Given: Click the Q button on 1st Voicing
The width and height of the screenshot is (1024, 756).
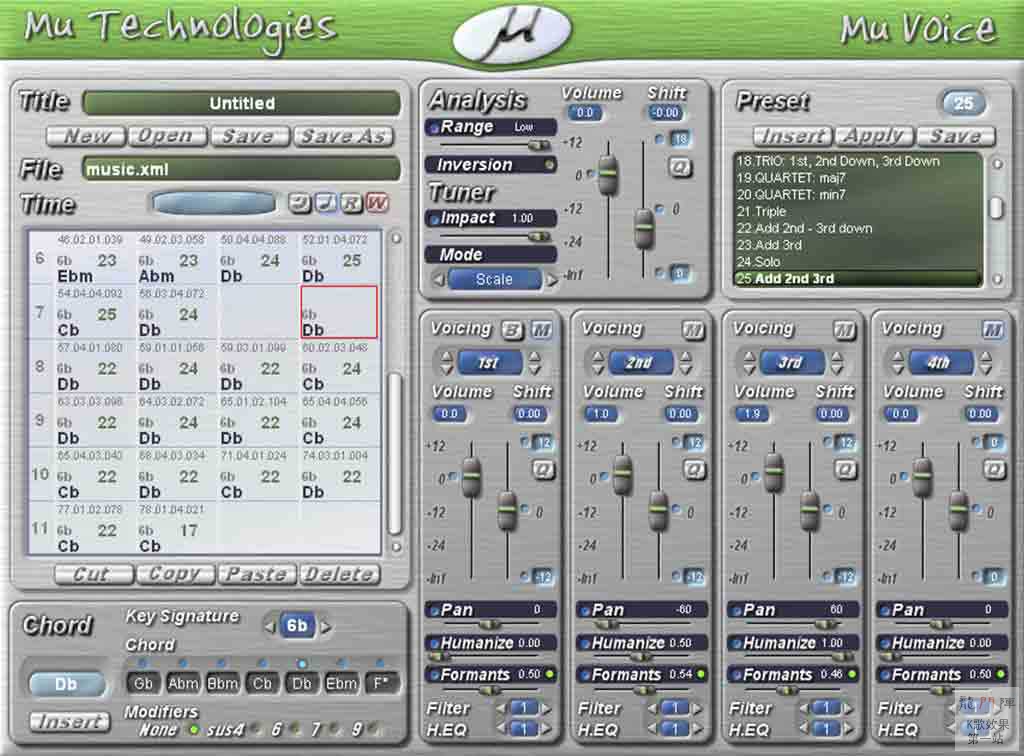Looking at the screenshot, I should (x=543, y=469).
